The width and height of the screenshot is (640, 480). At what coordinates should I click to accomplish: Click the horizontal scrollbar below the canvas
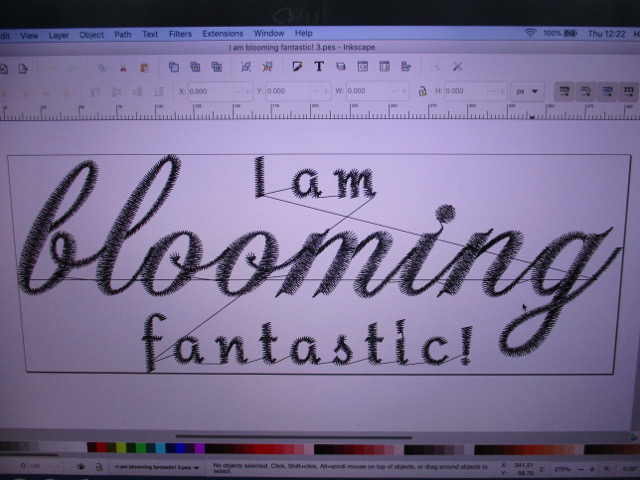click(293, 437)
